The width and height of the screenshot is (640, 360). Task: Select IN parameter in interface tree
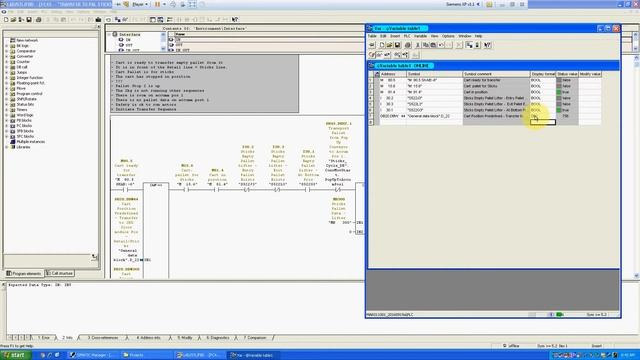pos(128,40)
